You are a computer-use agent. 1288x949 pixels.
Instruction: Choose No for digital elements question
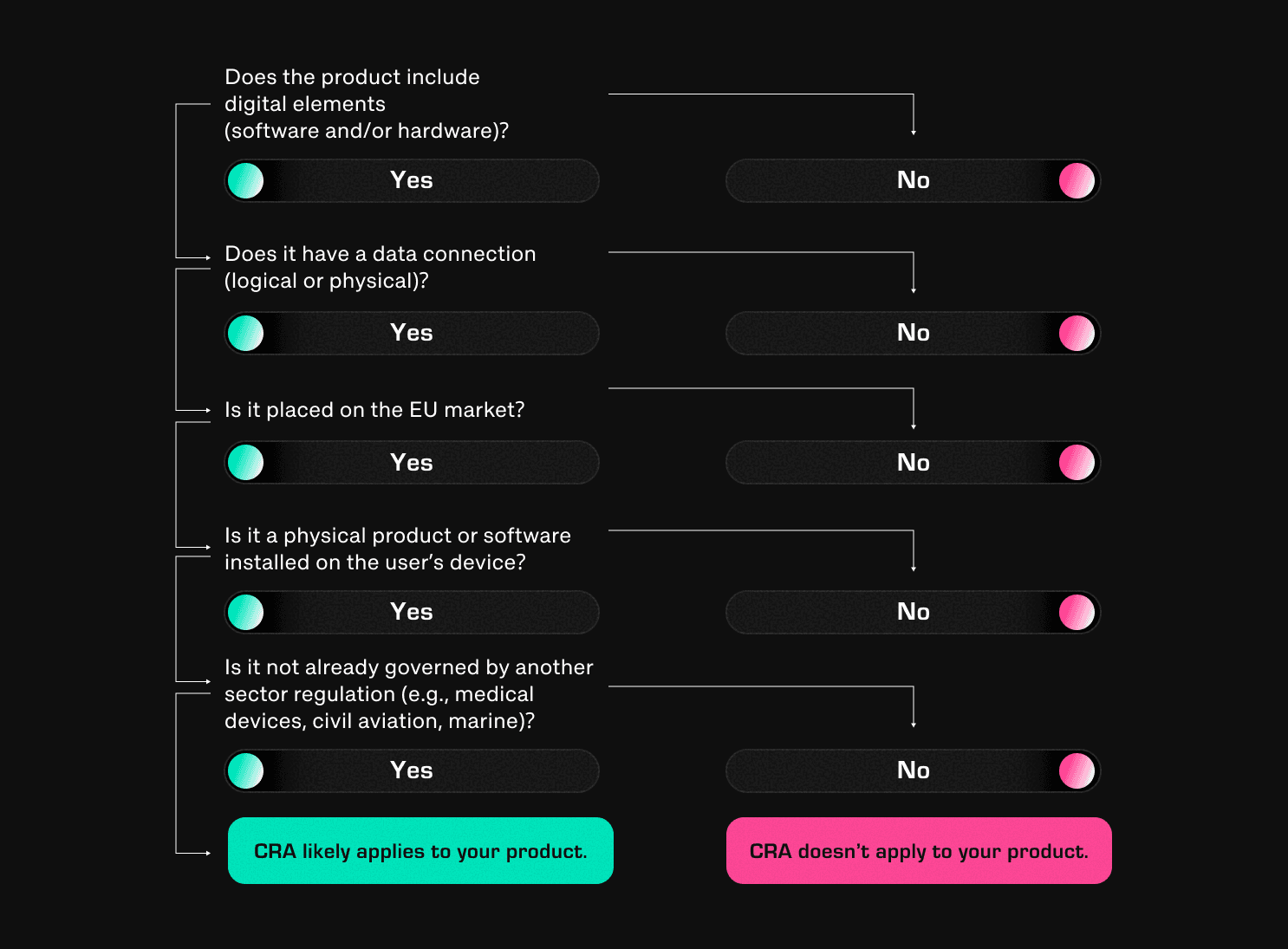[913, 181]
